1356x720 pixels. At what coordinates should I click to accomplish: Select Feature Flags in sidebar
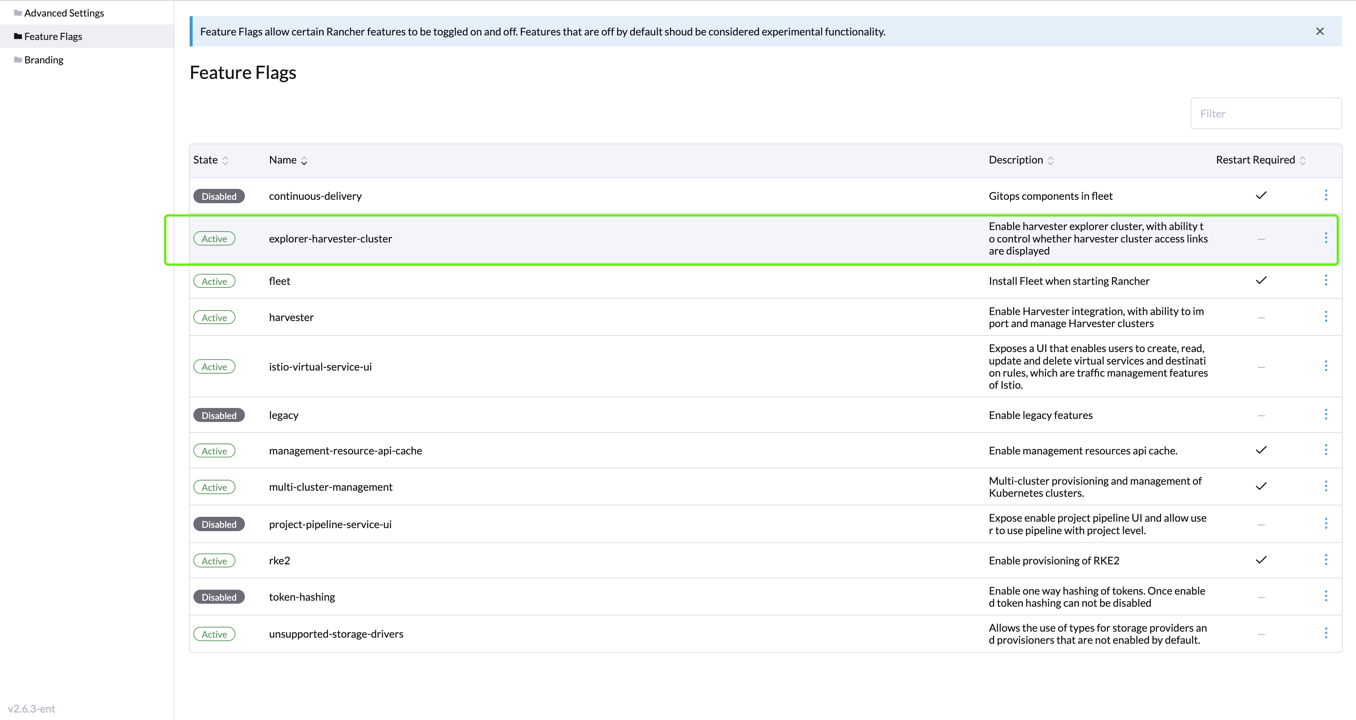pyautogui.click(x=53, y=36)
